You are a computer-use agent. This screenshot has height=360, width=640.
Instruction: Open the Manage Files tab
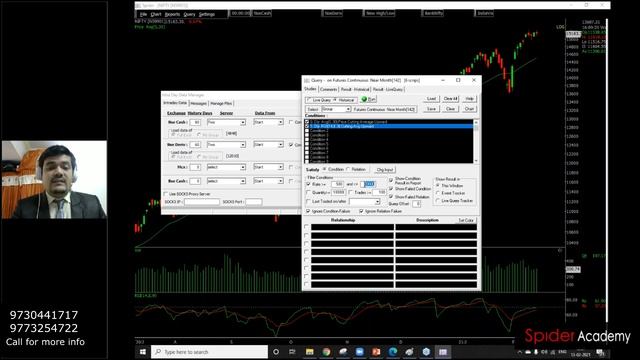pos(221,104)
